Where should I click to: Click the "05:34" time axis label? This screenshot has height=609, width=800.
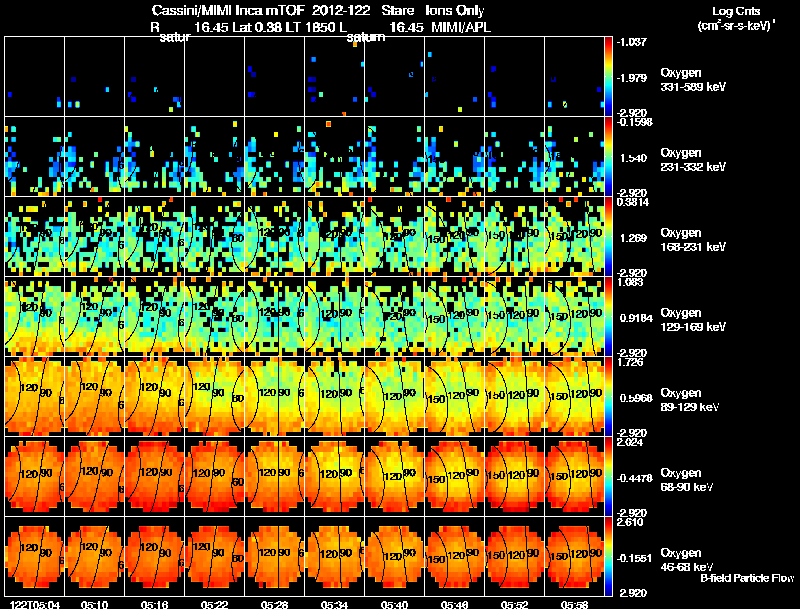coord(334,605)
